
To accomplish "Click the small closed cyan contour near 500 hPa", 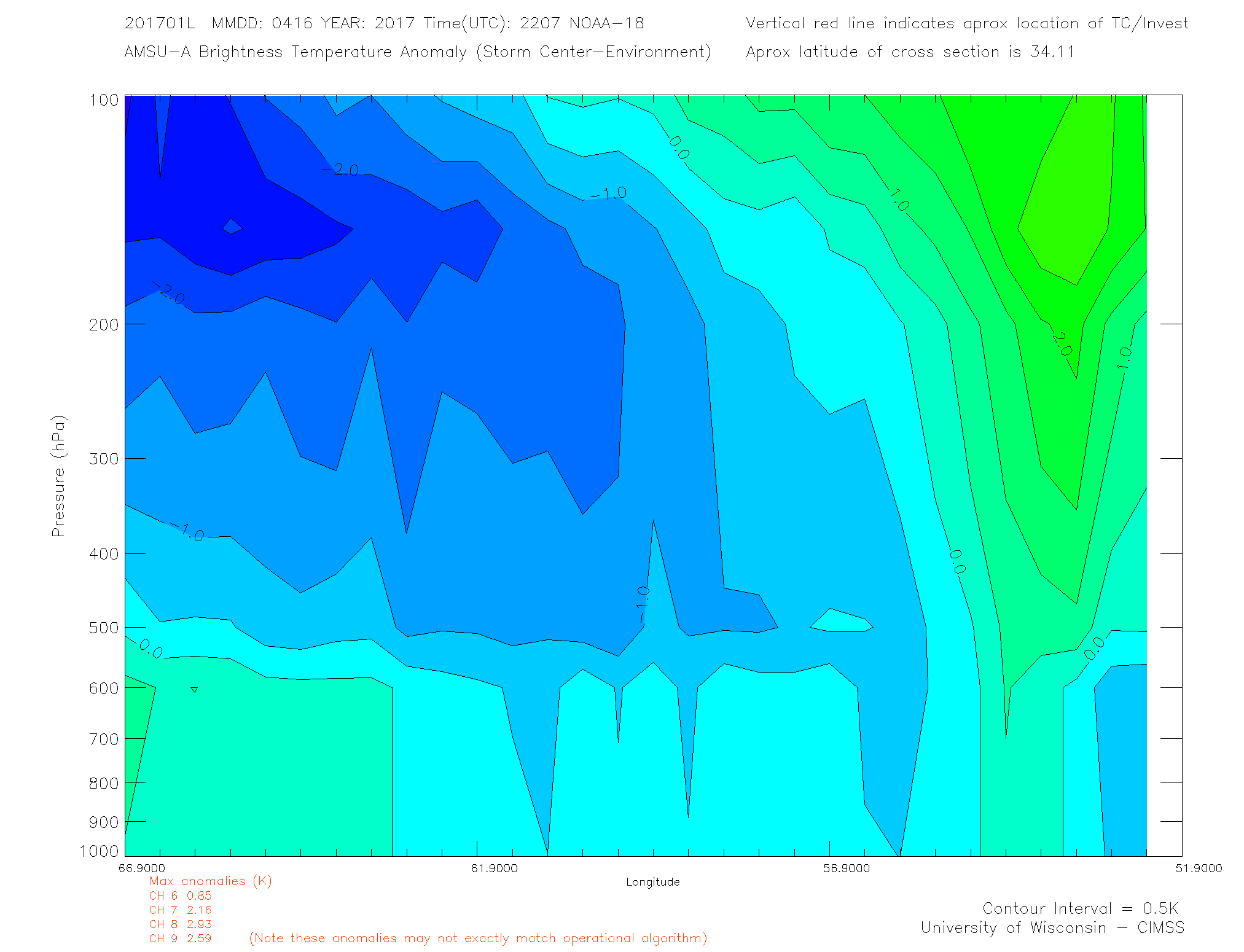I will tap(840, 622).
